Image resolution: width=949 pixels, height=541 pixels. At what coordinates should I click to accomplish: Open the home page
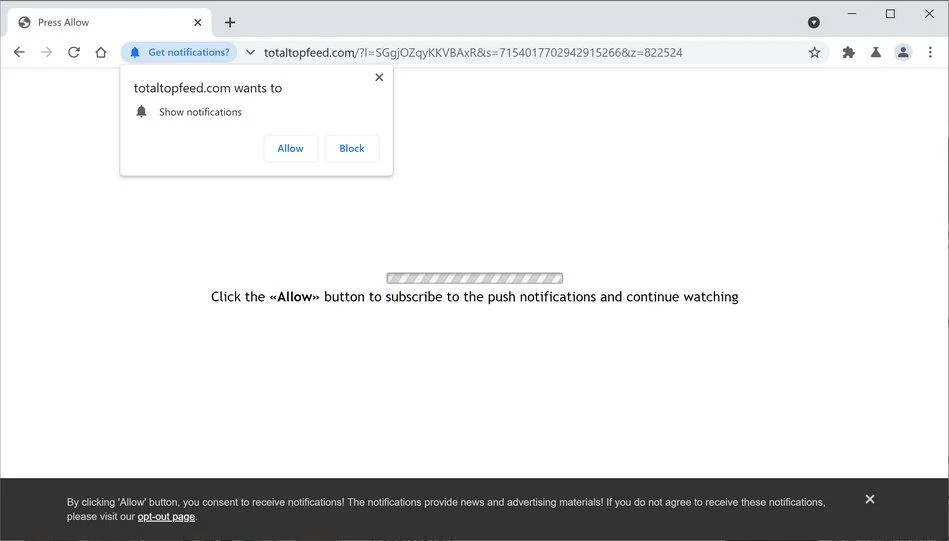coord(101,53)
